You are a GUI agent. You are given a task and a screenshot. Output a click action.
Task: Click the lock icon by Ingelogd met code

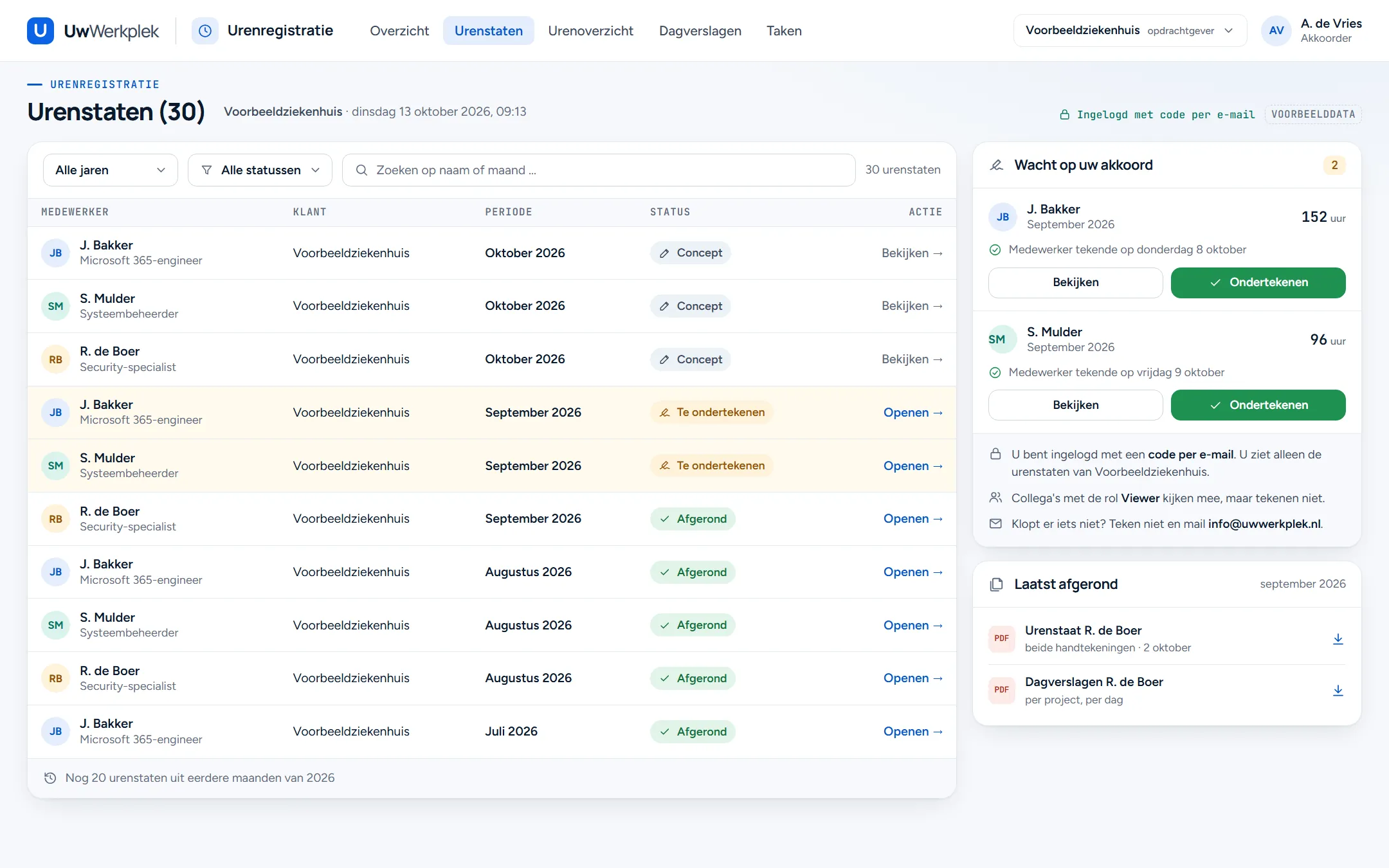[x=1065, y=114]
